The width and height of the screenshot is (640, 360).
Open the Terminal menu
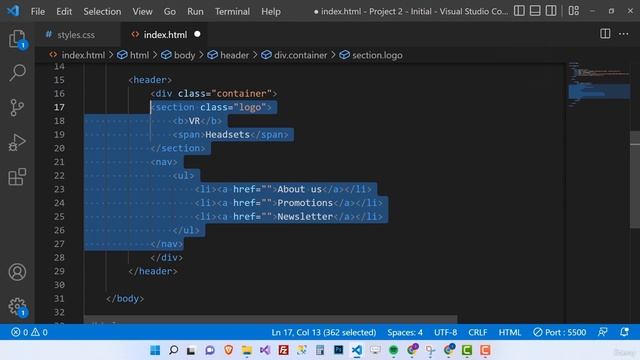[x=232, y=11]
